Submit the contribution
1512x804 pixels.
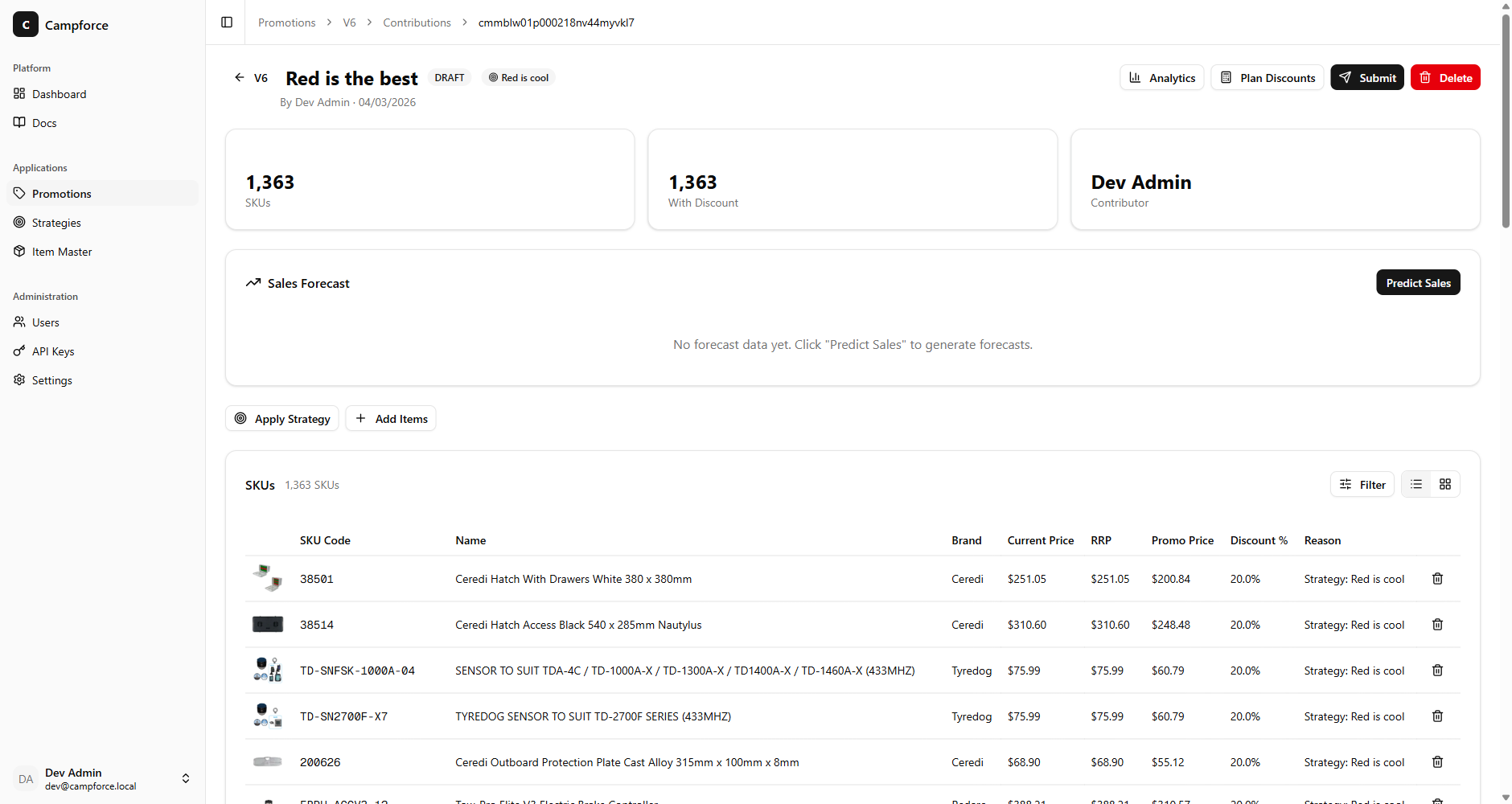click(1366, 77)
